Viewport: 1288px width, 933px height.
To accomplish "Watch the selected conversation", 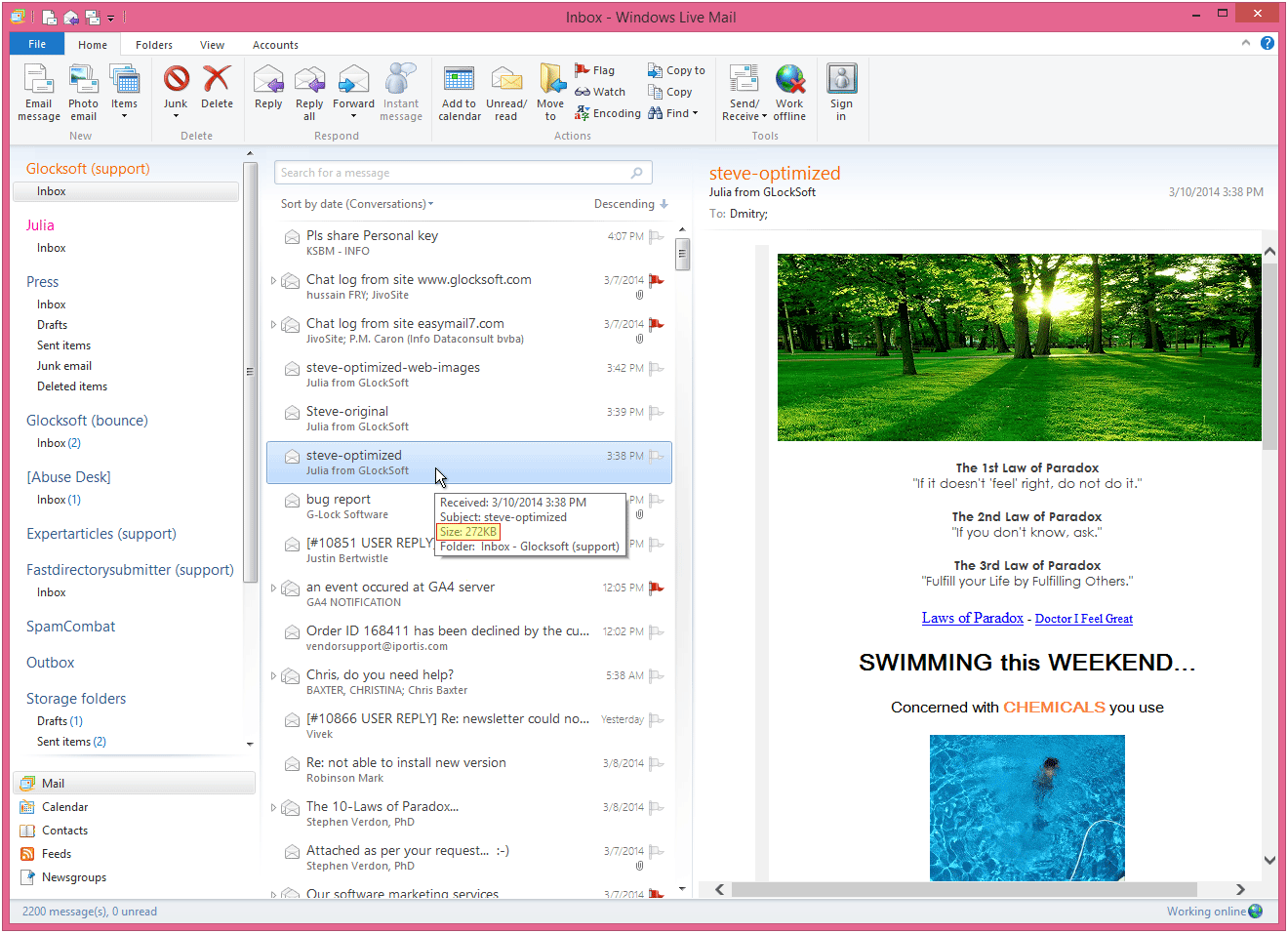I will (600, 92).
